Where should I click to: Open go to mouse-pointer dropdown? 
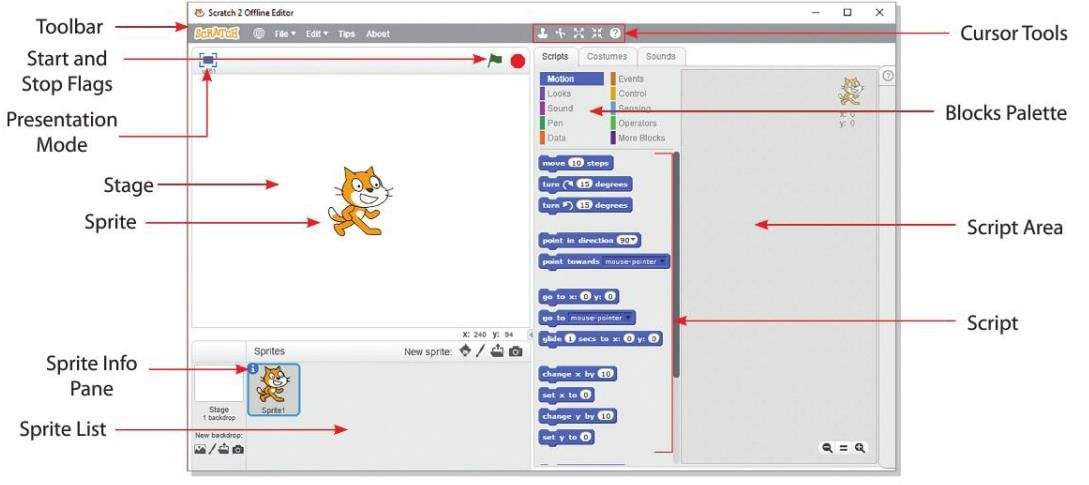point(601,318)
